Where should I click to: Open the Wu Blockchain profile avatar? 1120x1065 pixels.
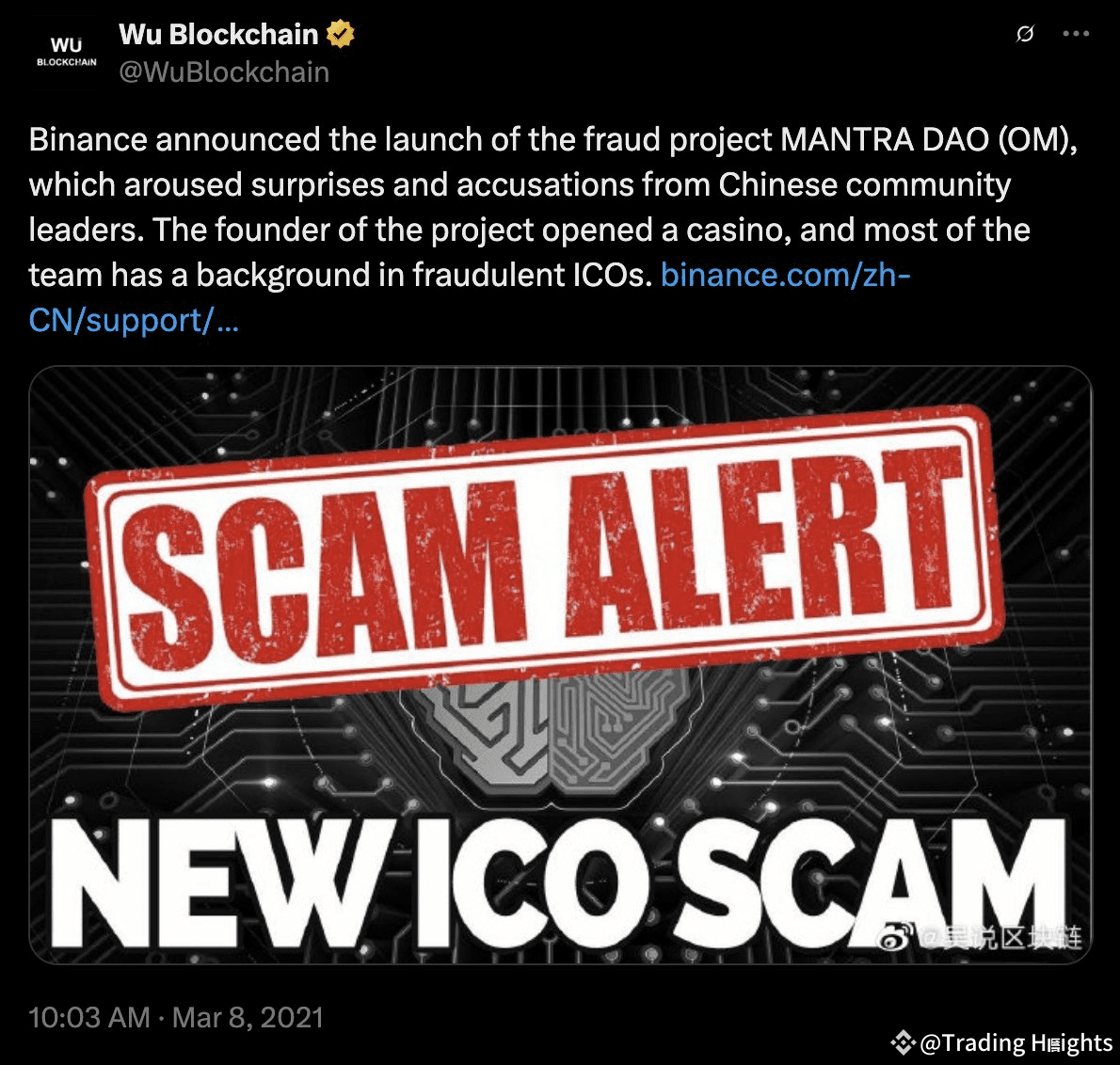(x=67, y=53)
